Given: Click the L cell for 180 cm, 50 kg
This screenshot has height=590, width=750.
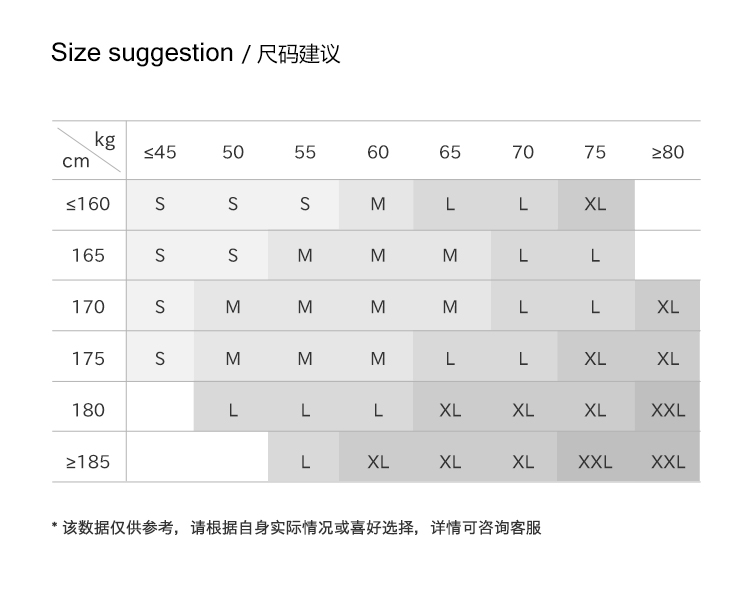Looking at the screenshot, I should 233,410.
